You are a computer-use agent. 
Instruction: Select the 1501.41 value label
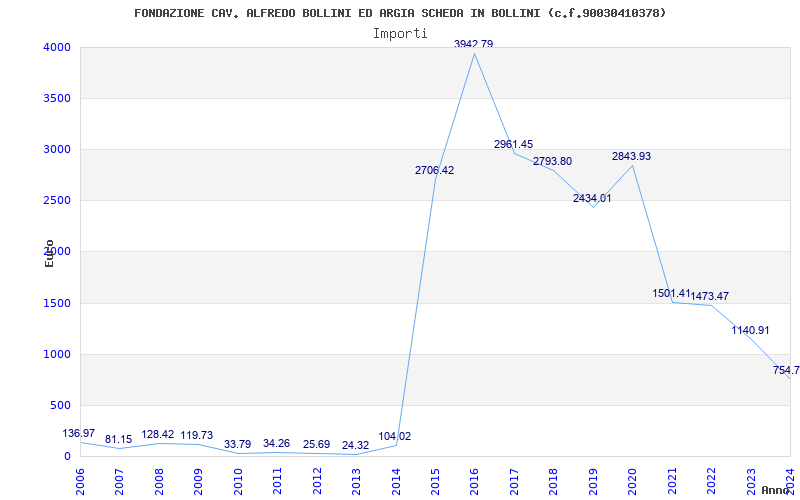coord(671,293)
